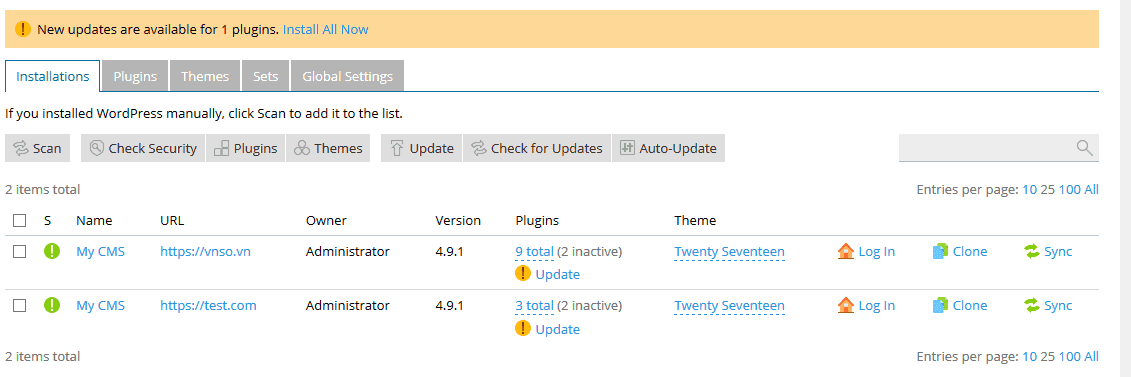
Task: Sort by the S status column header
Action: 48,221
